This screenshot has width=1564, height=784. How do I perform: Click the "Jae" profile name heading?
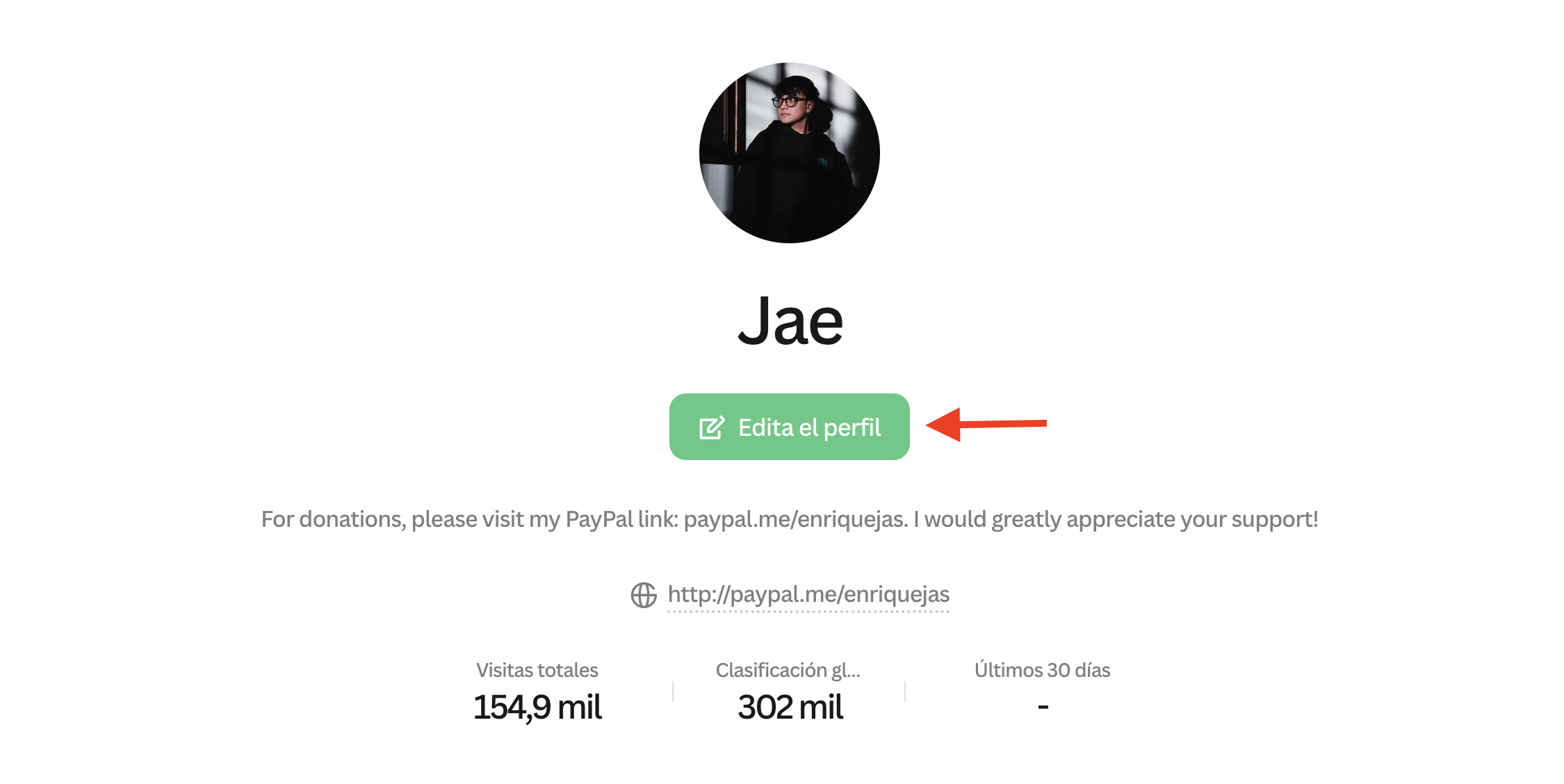[790, 321]
